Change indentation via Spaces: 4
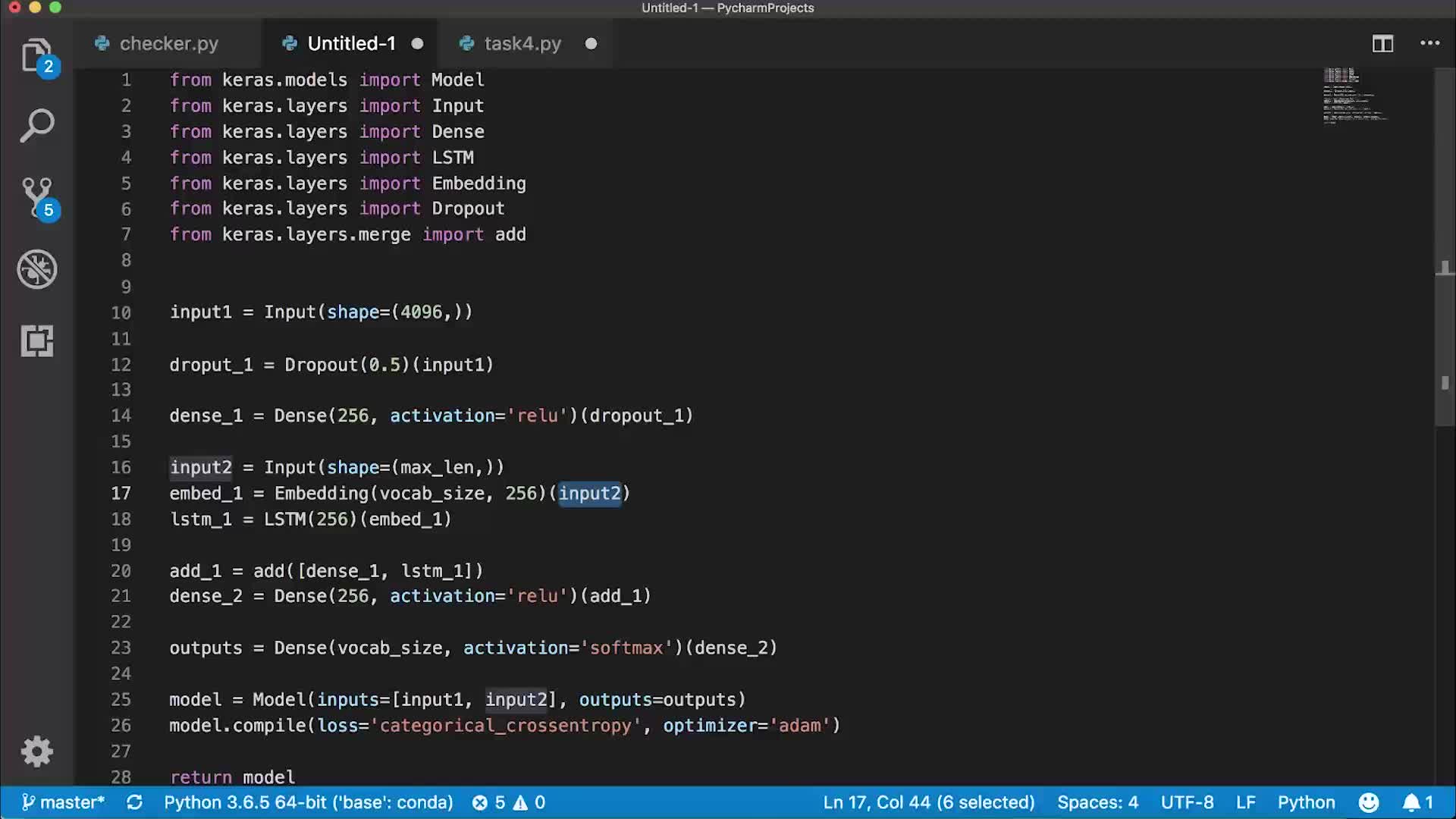 [1097, 802]
